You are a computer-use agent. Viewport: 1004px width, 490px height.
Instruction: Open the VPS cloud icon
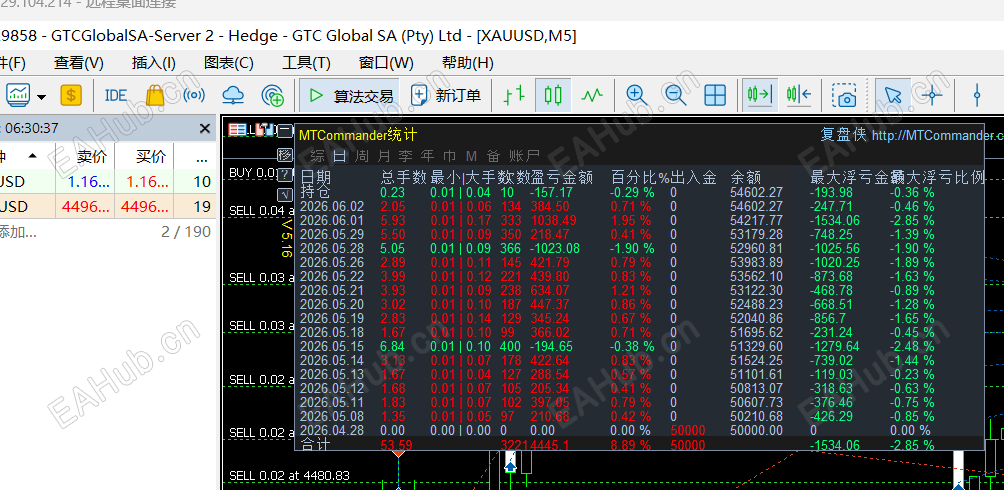pyautogui.click(x=233, y=95)
